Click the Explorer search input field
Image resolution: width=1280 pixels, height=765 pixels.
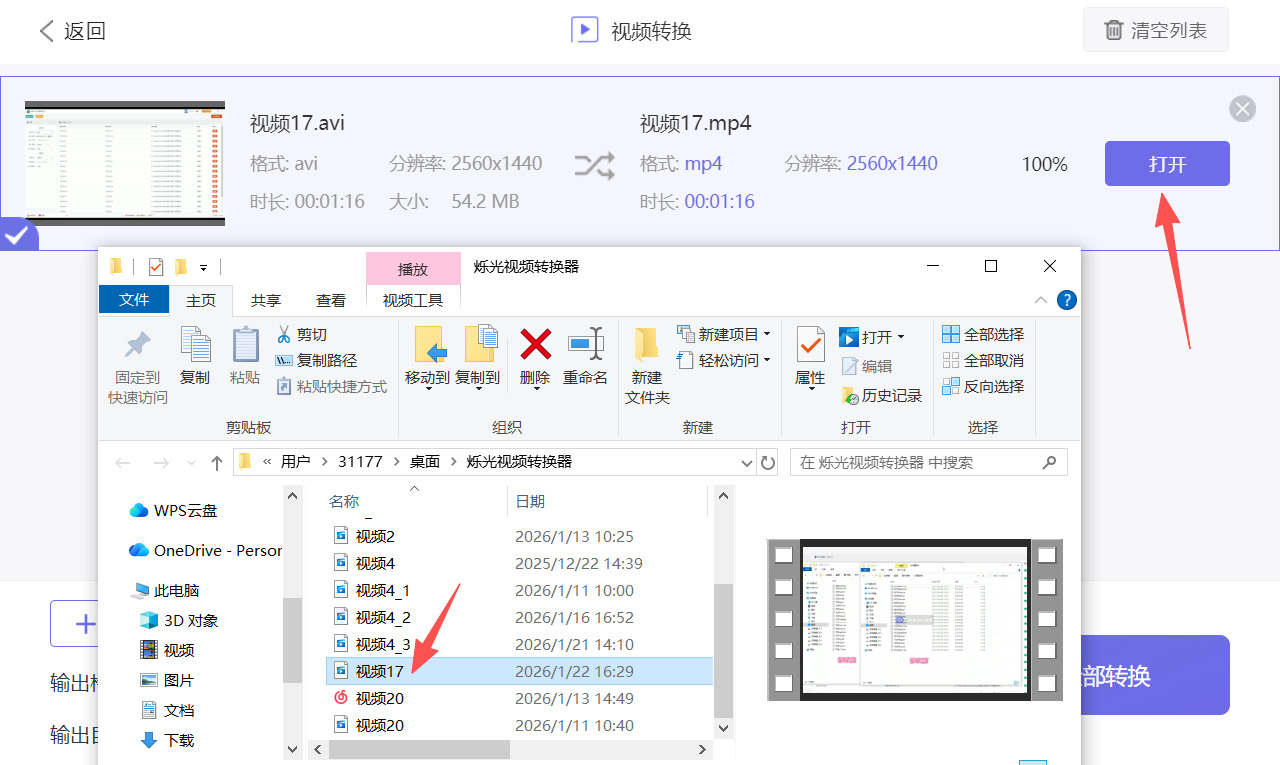pos(928,462)
